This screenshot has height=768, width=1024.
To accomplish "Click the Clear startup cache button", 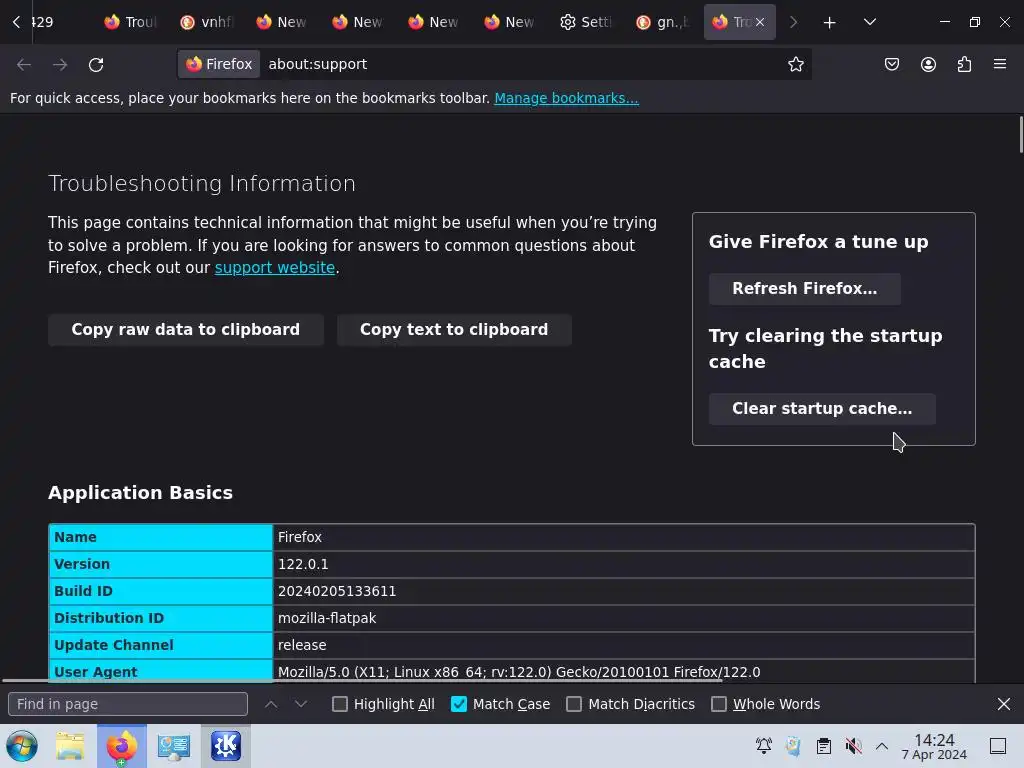I will coord(822,409).
